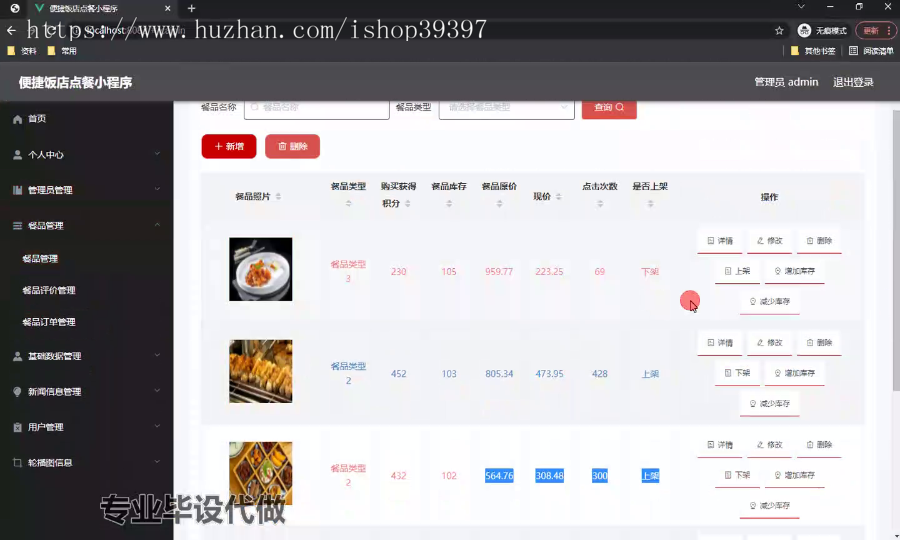Click 退出登录 to log out
The width and height of the screenshot is (900, 540).
click(x=853, y=82)
